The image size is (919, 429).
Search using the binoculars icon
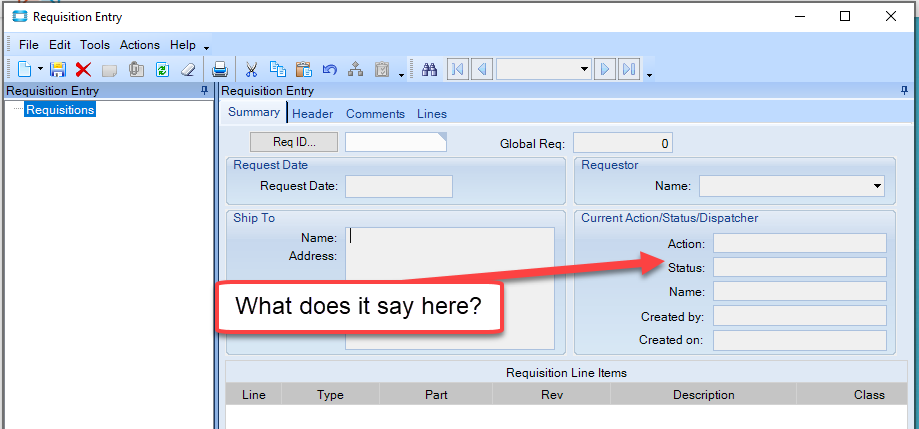(430, 70)
